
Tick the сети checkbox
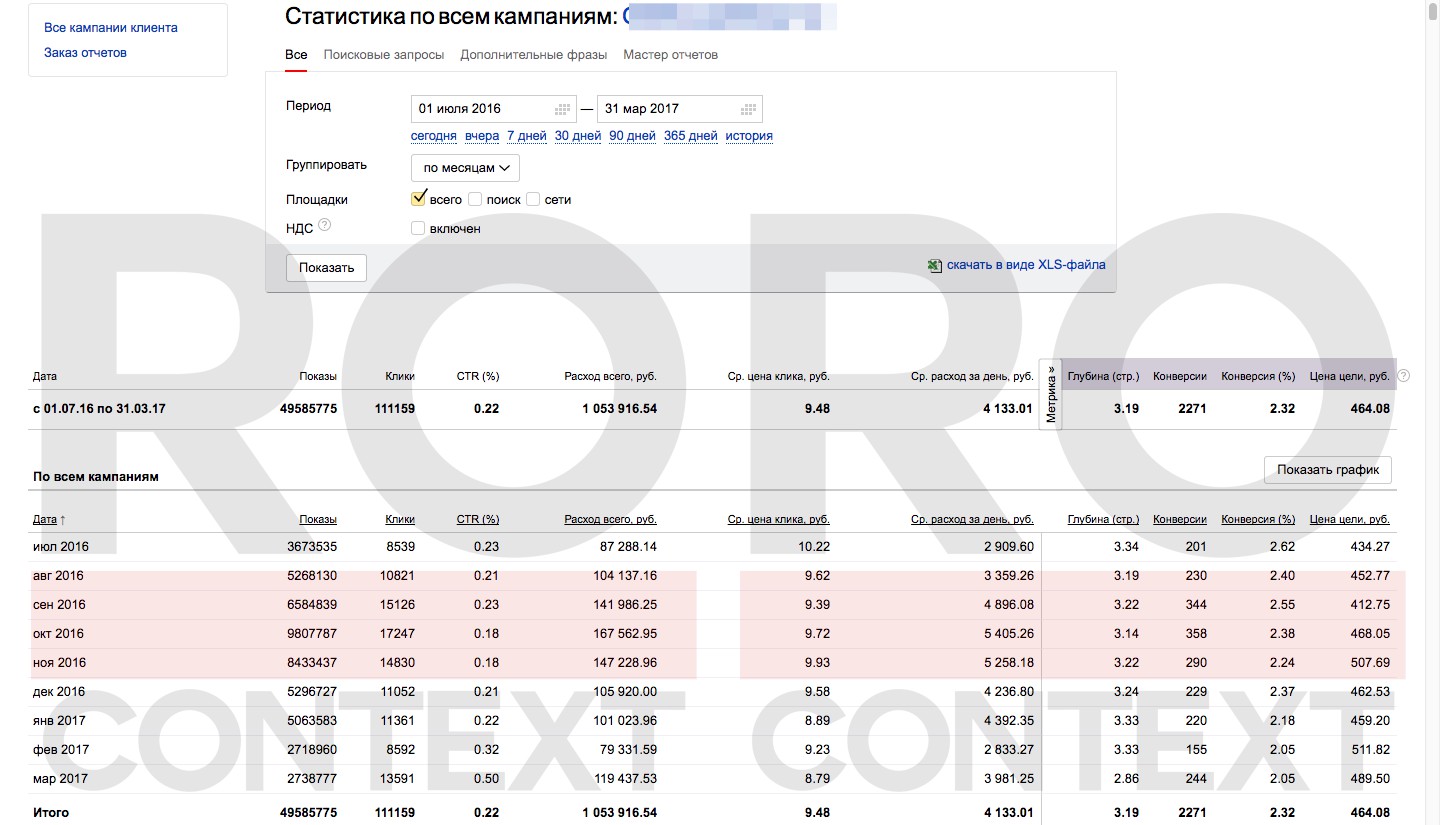533,199
